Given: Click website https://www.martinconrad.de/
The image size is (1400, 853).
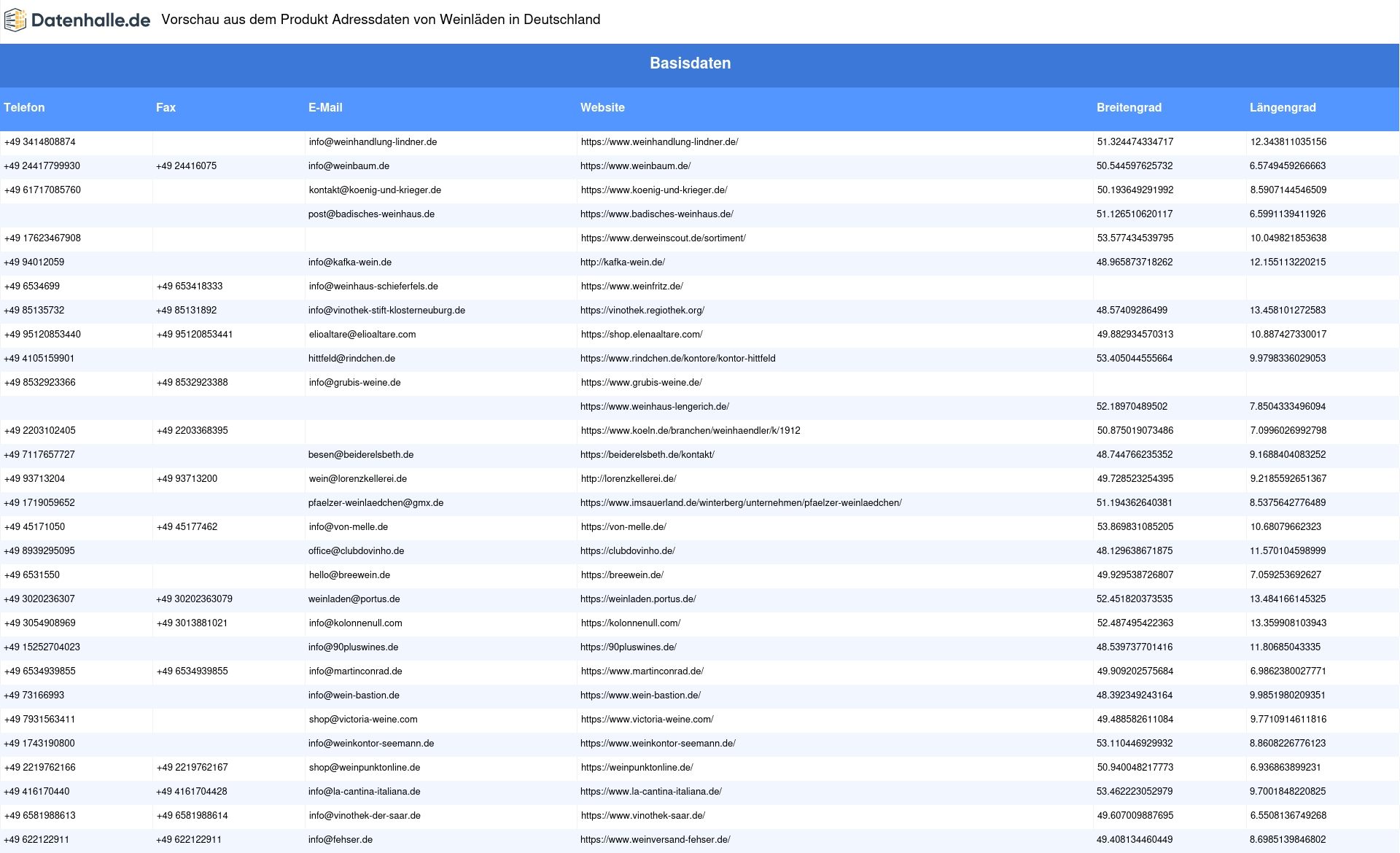Looking at the screenshot, I should click(x=642, y=671).
